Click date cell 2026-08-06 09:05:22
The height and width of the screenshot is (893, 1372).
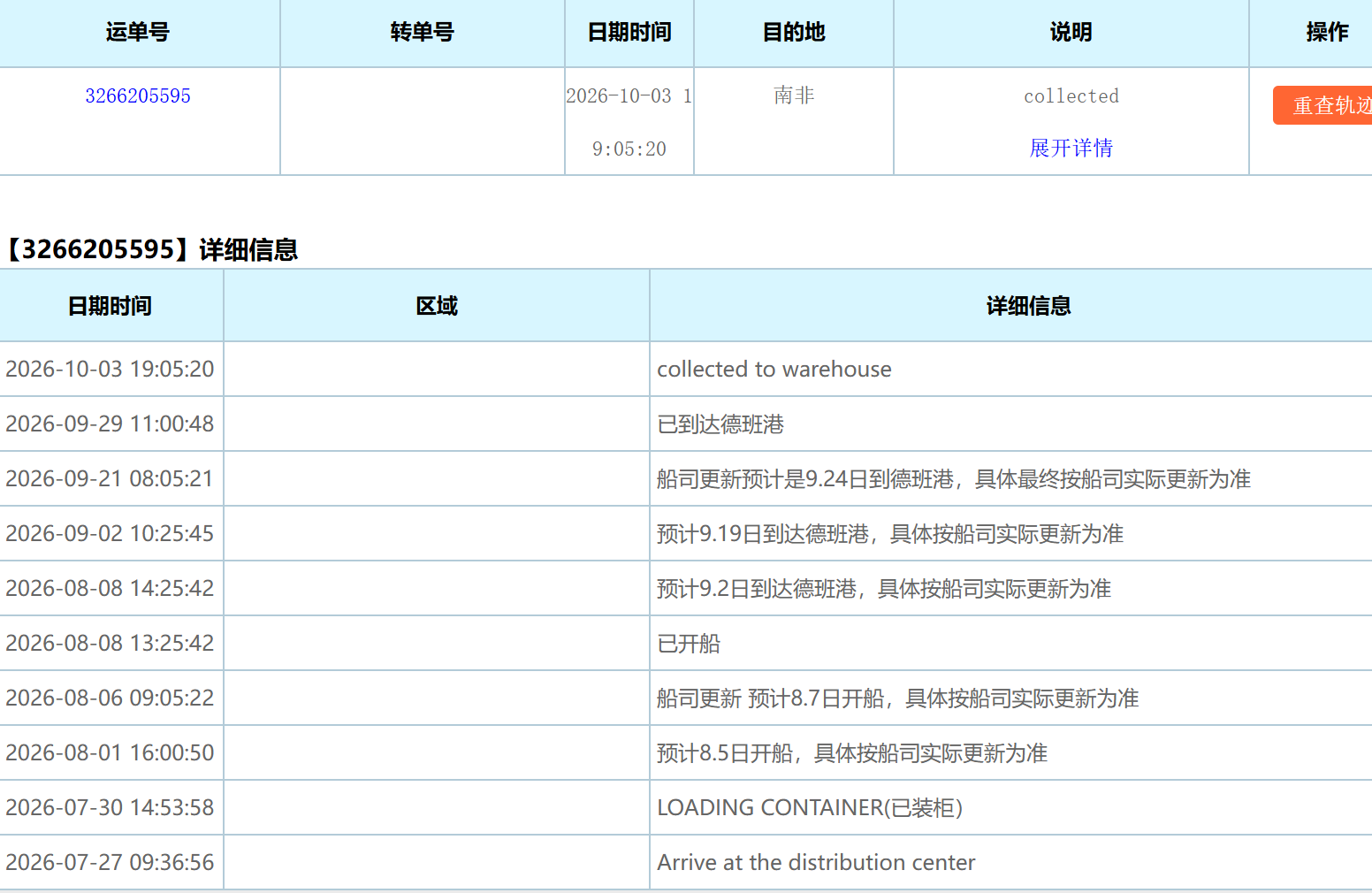111,698
